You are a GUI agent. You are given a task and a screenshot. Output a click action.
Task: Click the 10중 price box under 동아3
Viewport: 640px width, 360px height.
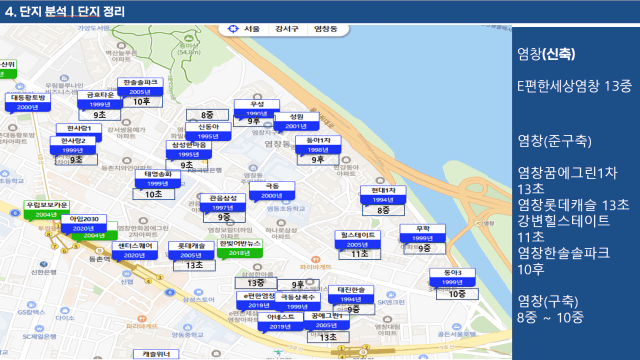pos(457,294)
